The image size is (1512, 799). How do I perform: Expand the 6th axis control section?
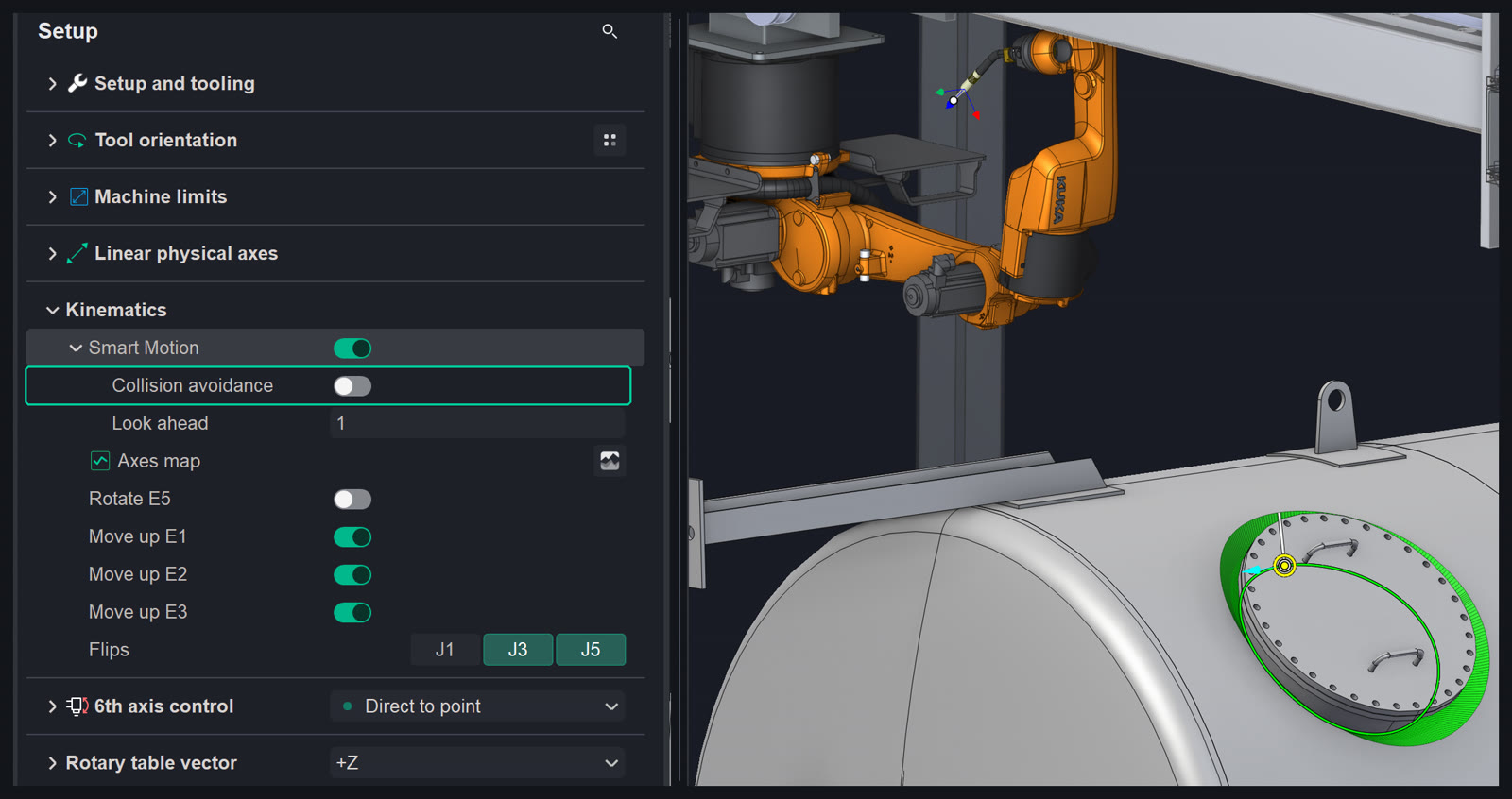click(x=53, y=706)
